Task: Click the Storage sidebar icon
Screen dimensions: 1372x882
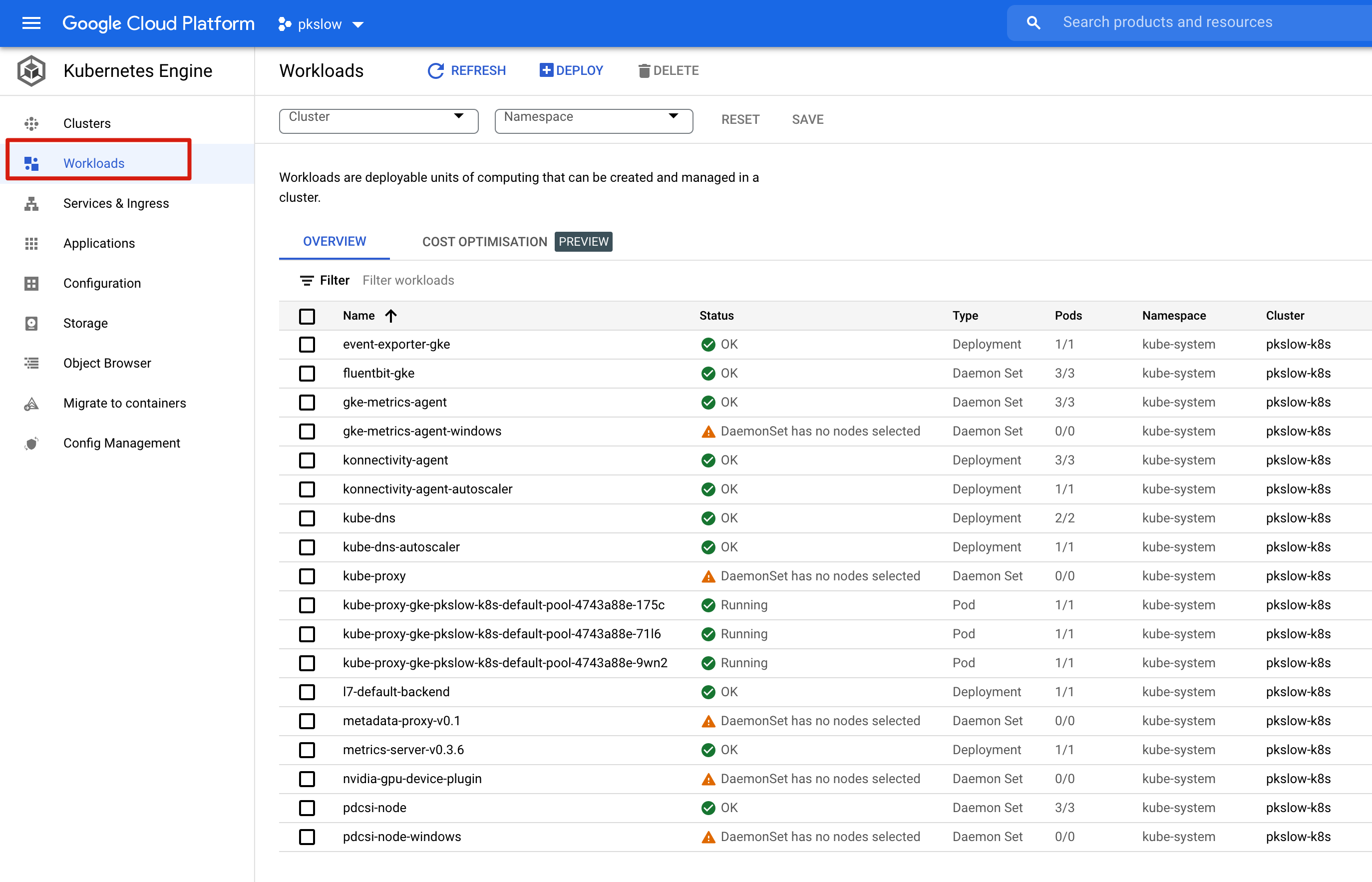Action: pyautogui.click(x=31, y=324)
